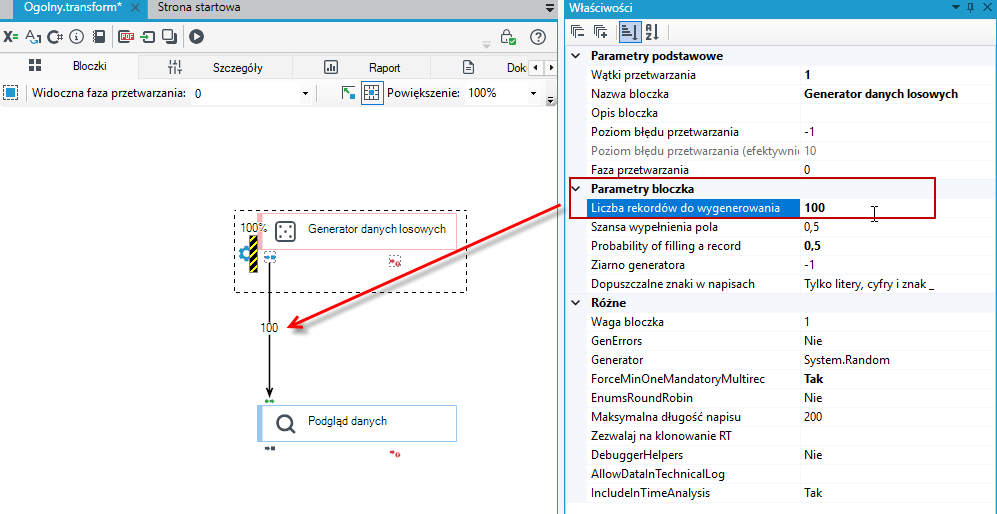Click the red error output port of Generator block
This screenshot has width=997, height=514.
[x=395, y=261]
